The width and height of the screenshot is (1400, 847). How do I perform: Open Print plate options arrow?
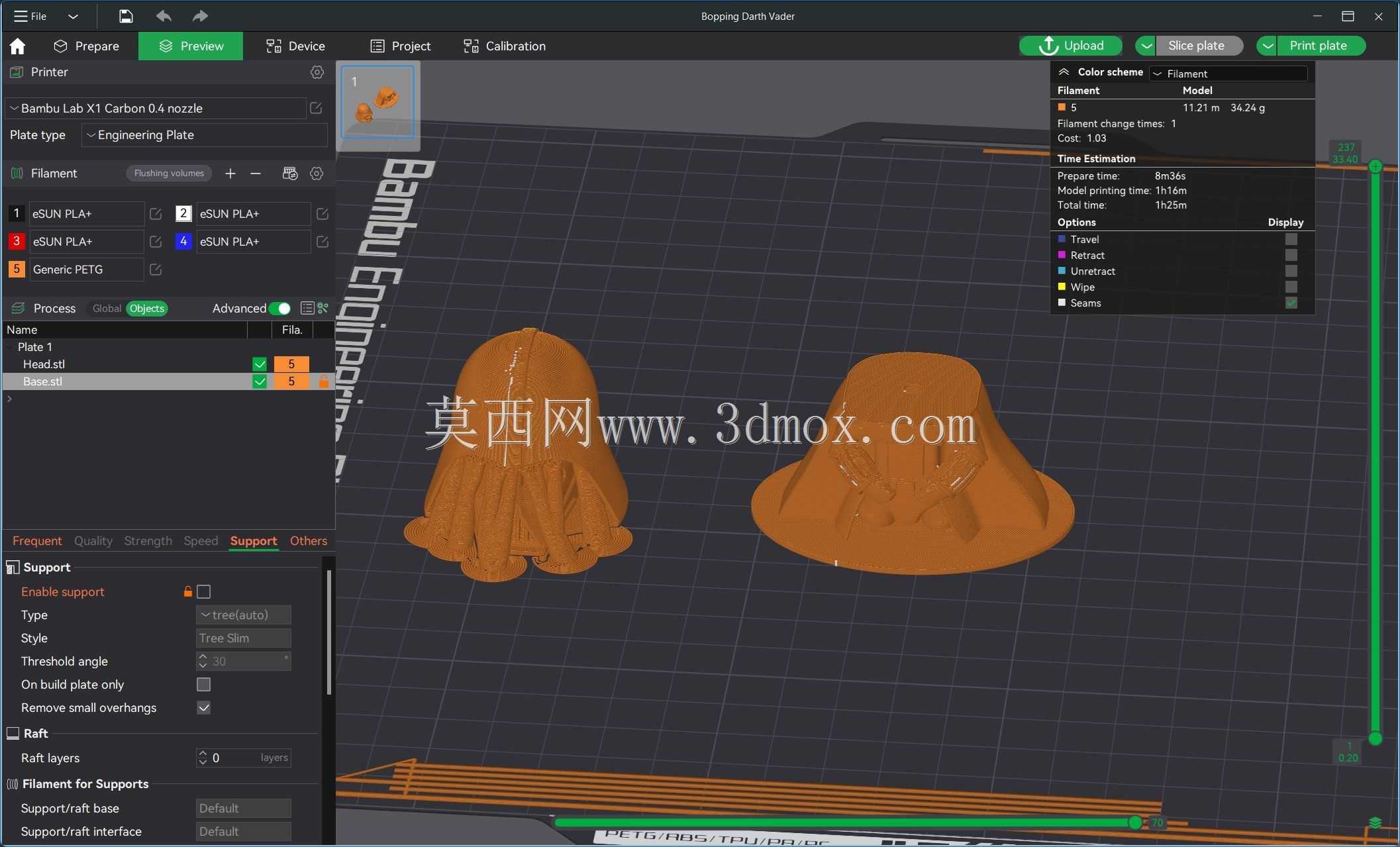(1267, 46)
